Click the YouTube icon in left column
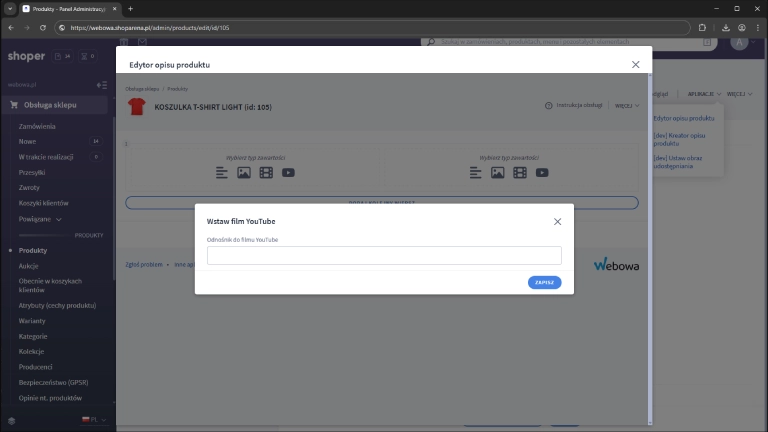This screenshot has width=768, height=432. [288, 173]
